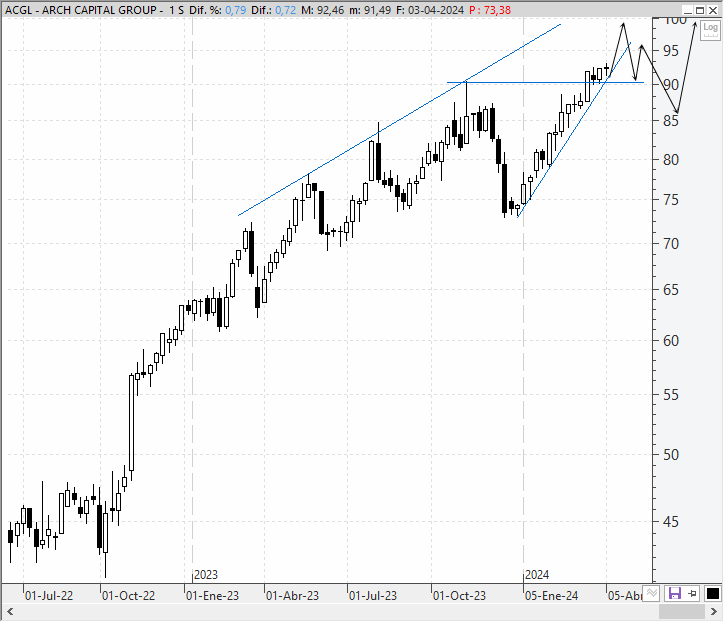Click the pin icon beside save

(x=692, y=593)
